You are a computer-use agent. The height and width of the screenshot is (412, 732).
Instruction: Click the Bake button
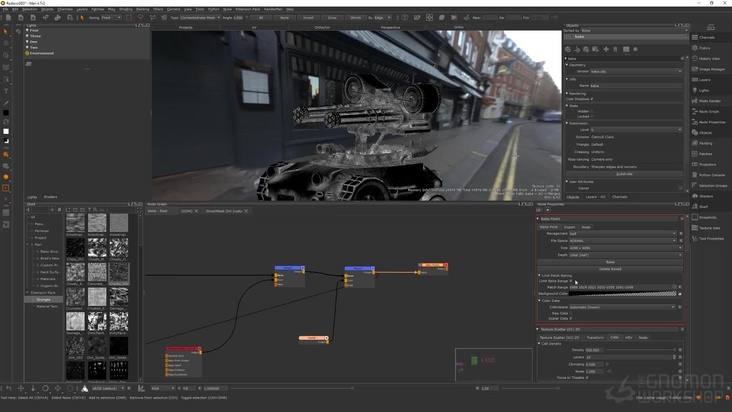[x=609, y=262]
